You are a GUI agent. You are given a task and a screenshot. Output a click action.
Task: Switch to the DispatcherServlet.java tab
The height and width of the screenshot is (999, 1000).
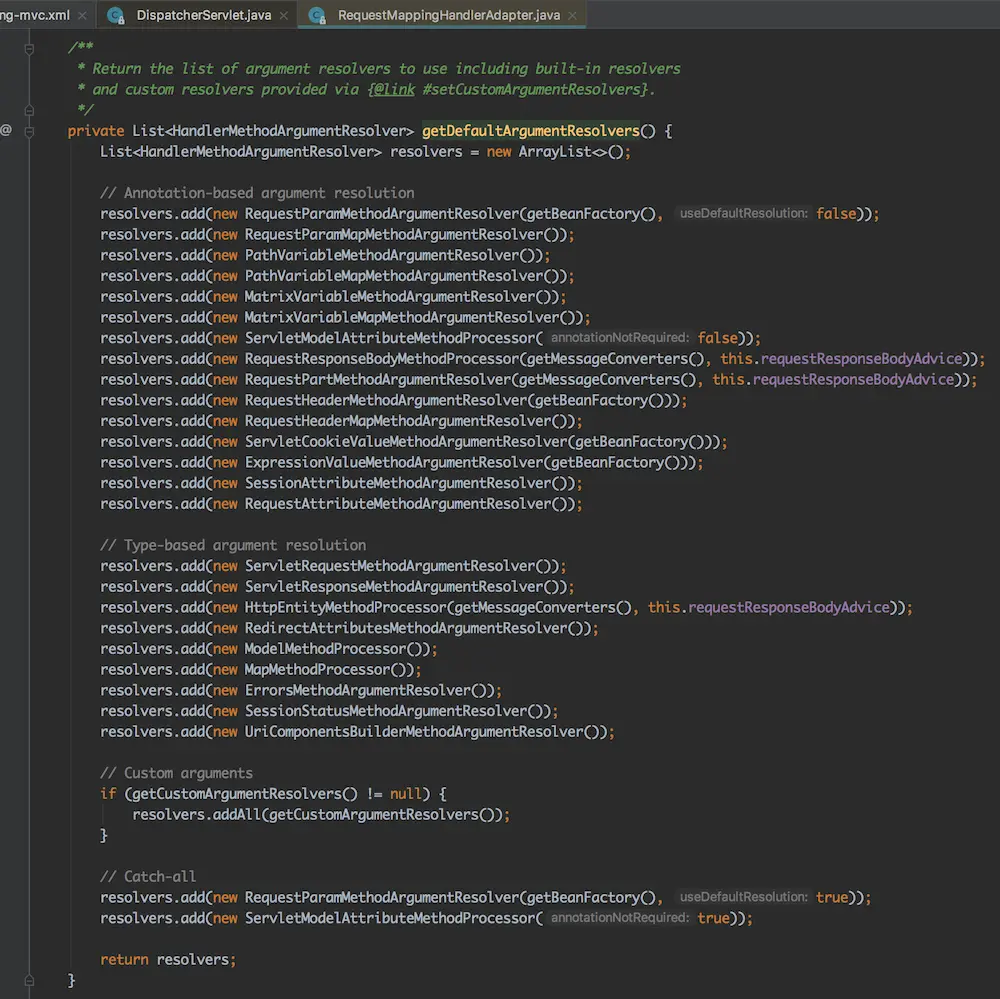tap(203, 15)
